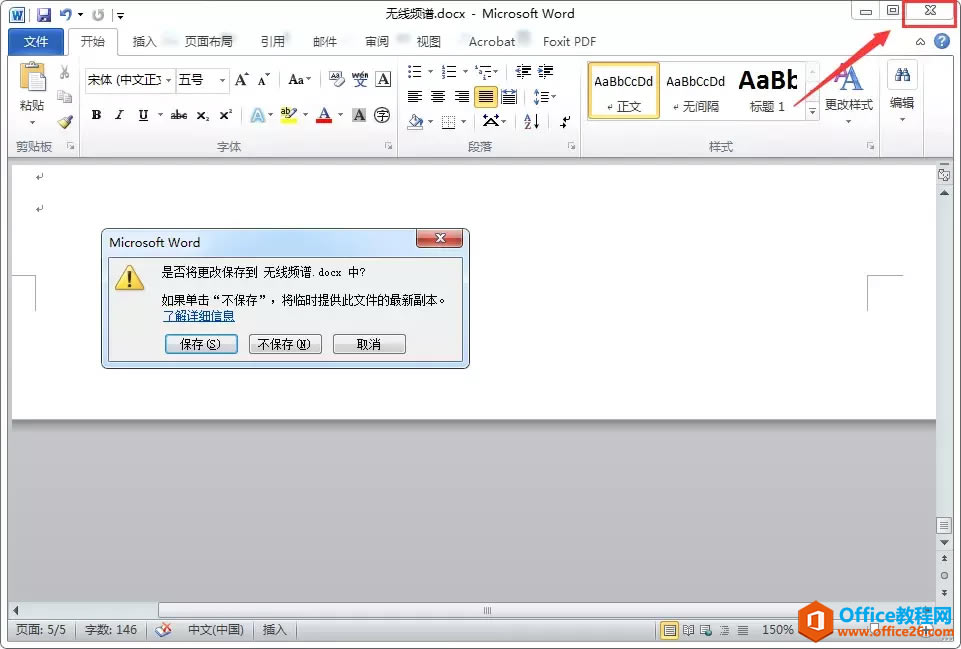This screenshot has height=649, width=961.
Task: Select the 无间隔 style thumbnail
Action: click(696, 91)
